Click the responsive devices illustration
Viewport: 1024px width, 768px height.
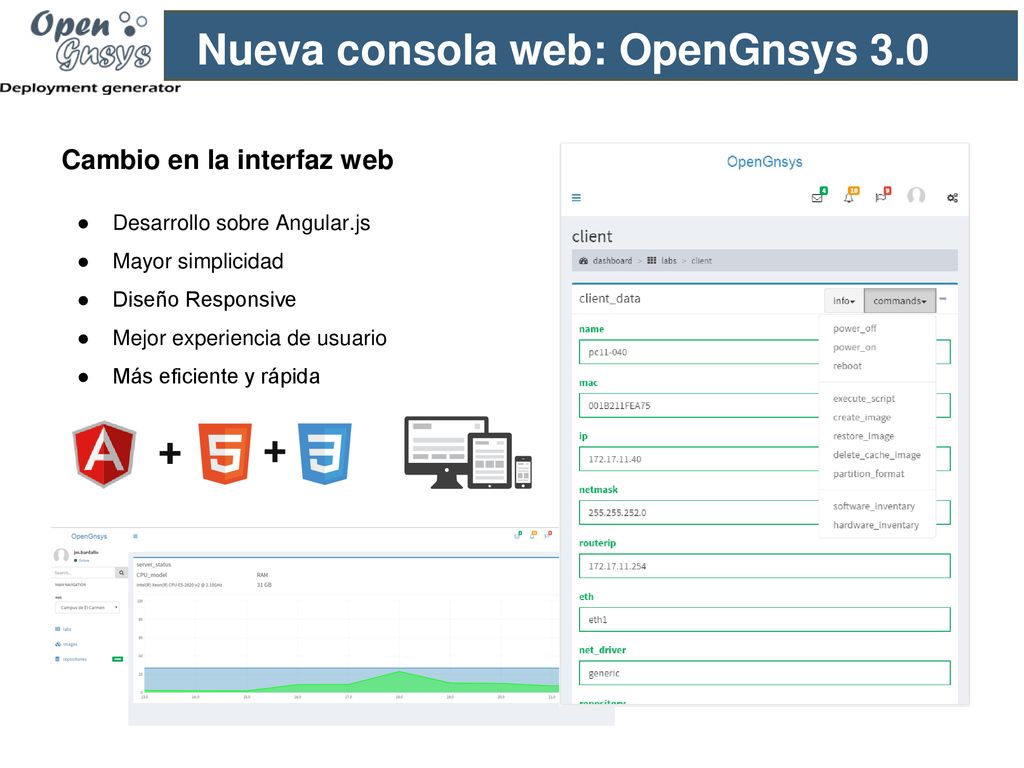coord(468,453)
